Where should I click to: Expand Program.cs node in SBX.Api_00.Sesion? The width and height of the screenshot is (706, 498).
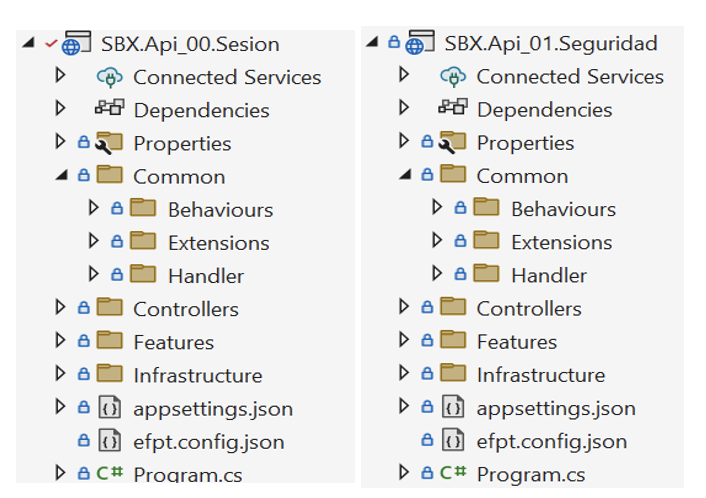[60, 473]
